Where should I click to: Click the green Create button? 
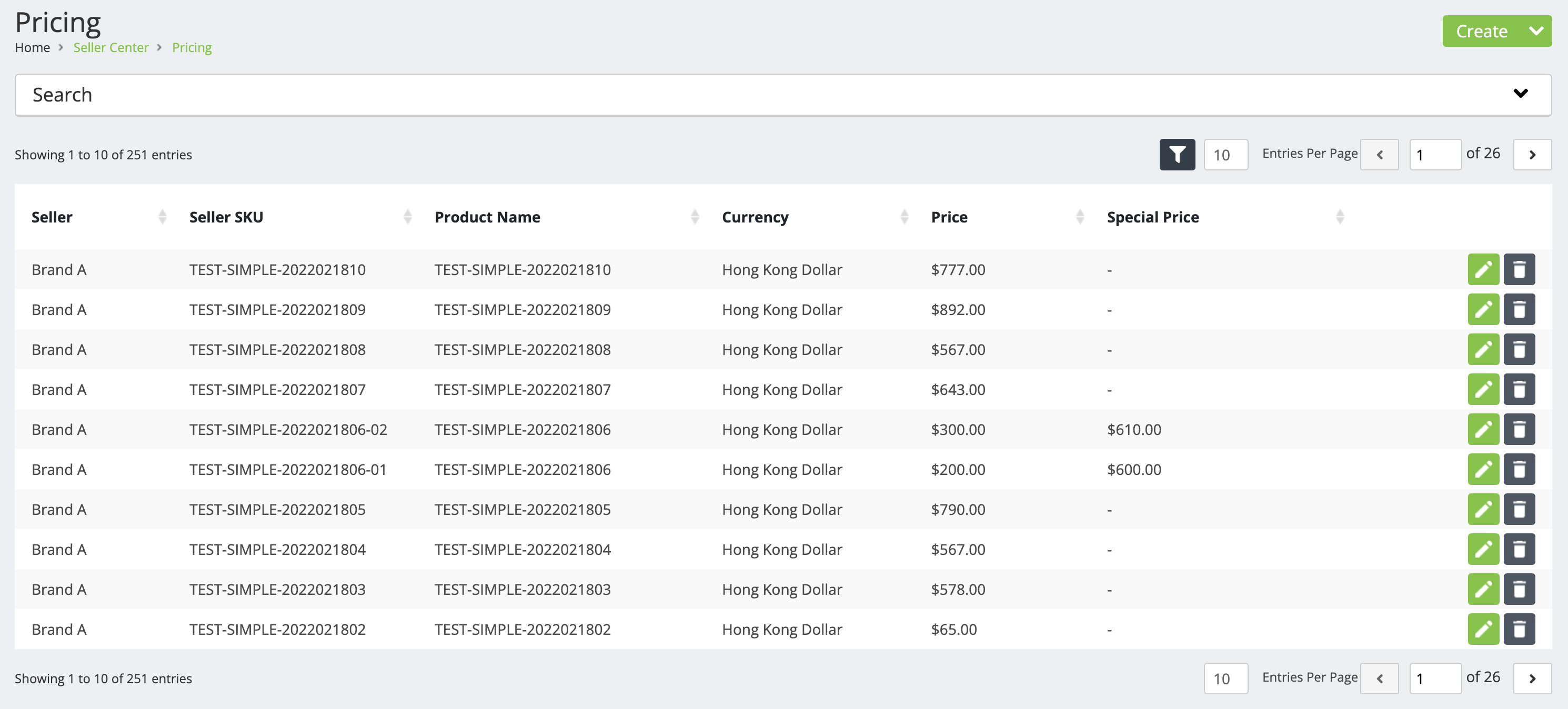1481,31
